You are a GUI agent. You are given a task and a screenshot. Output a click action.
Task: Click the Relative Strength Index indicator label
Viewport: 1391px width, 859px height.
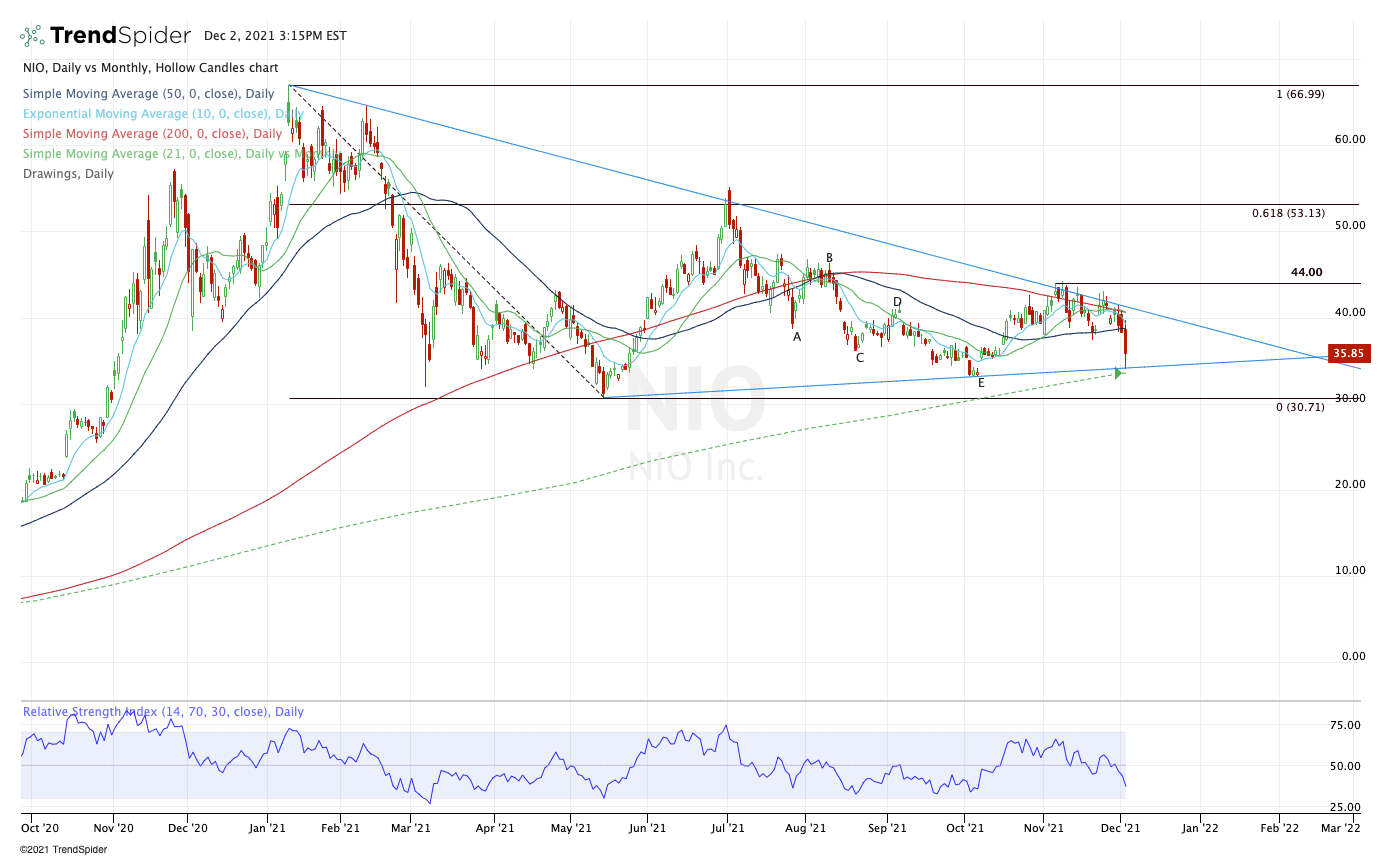[163, 712]
